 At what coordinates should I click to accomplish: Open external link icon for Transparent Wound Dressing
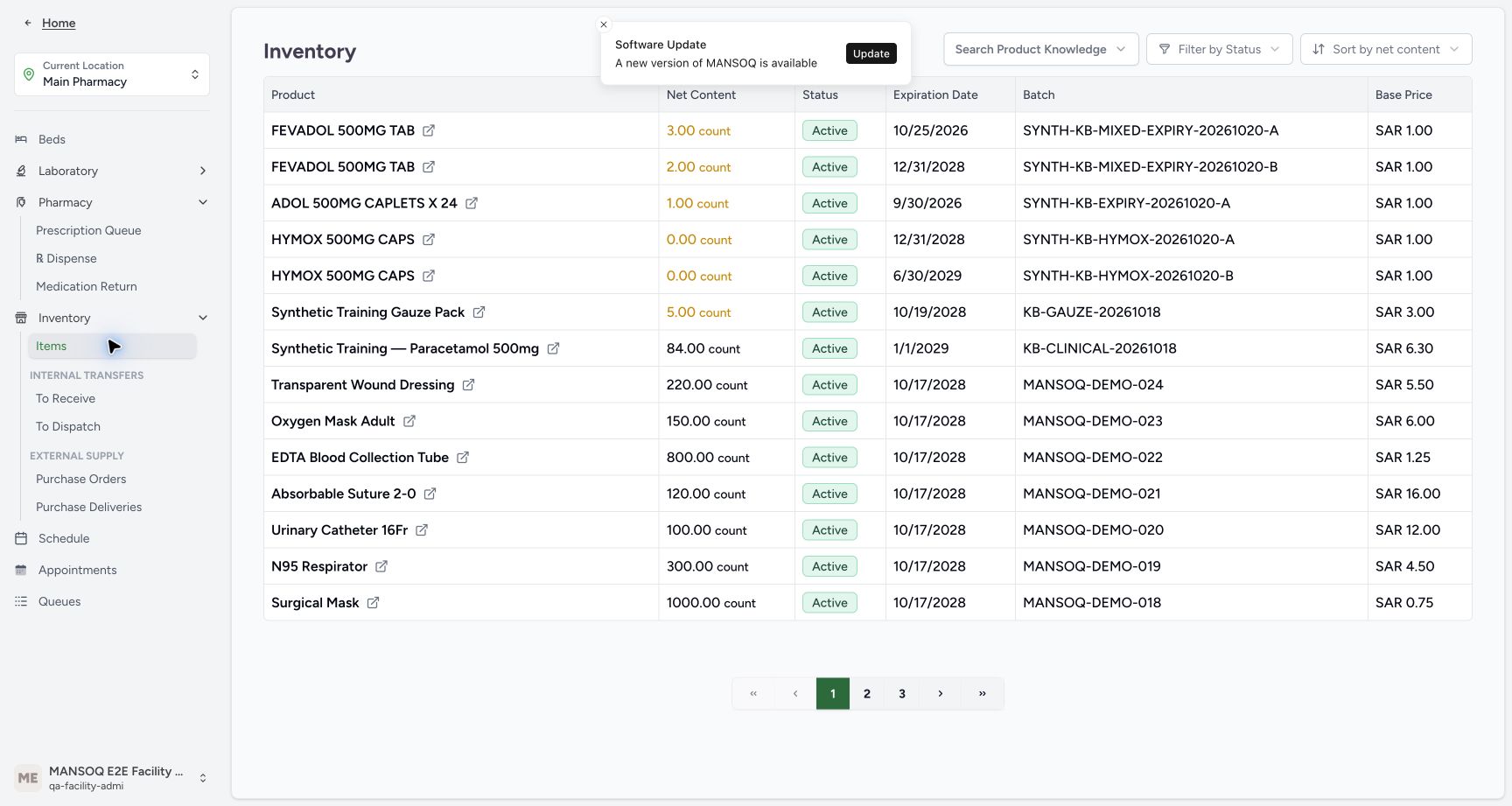(x=468, y=385)
